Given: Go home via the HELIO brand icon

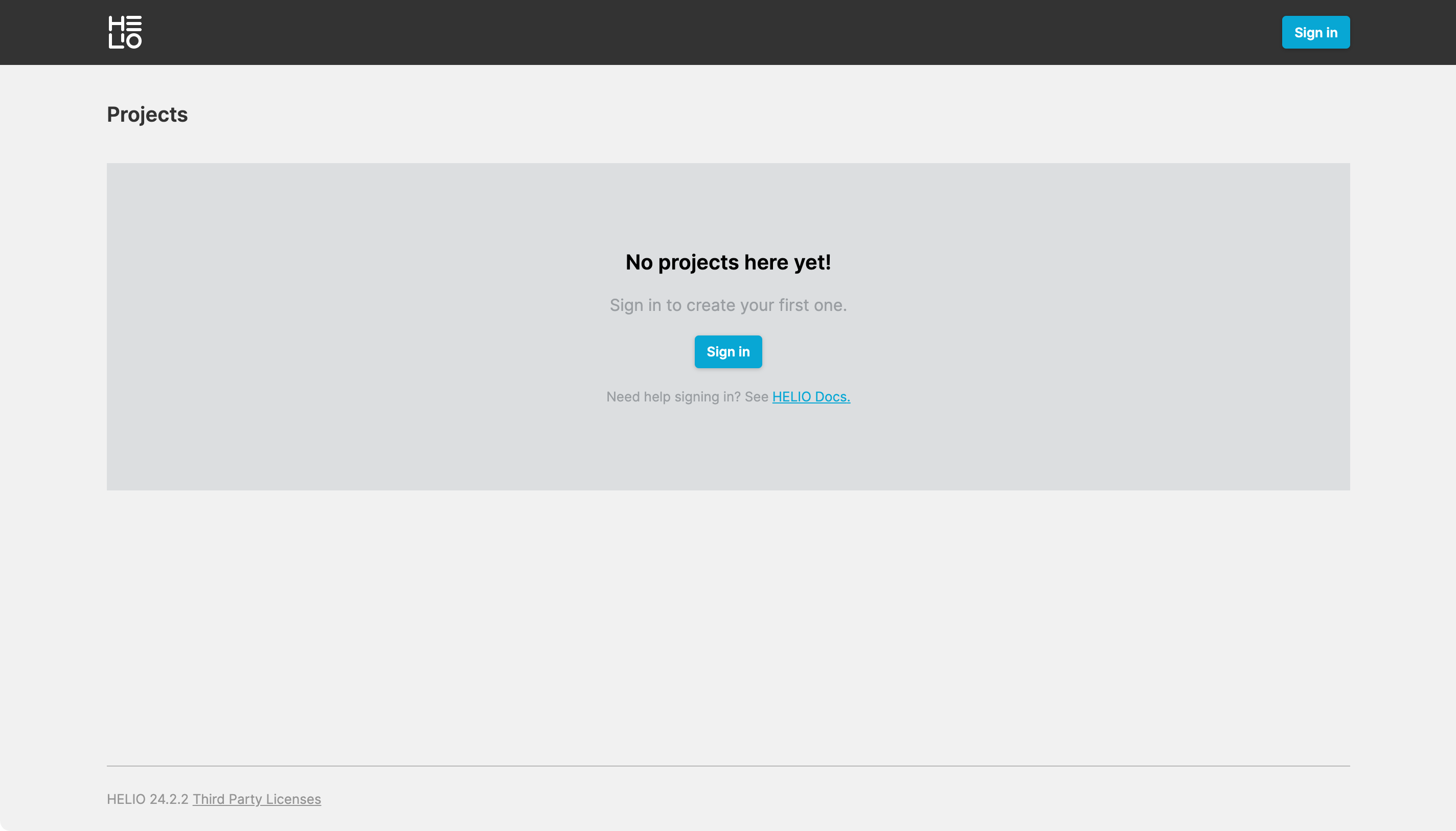Looking at the screenshot, I should [x=125, y=32].
